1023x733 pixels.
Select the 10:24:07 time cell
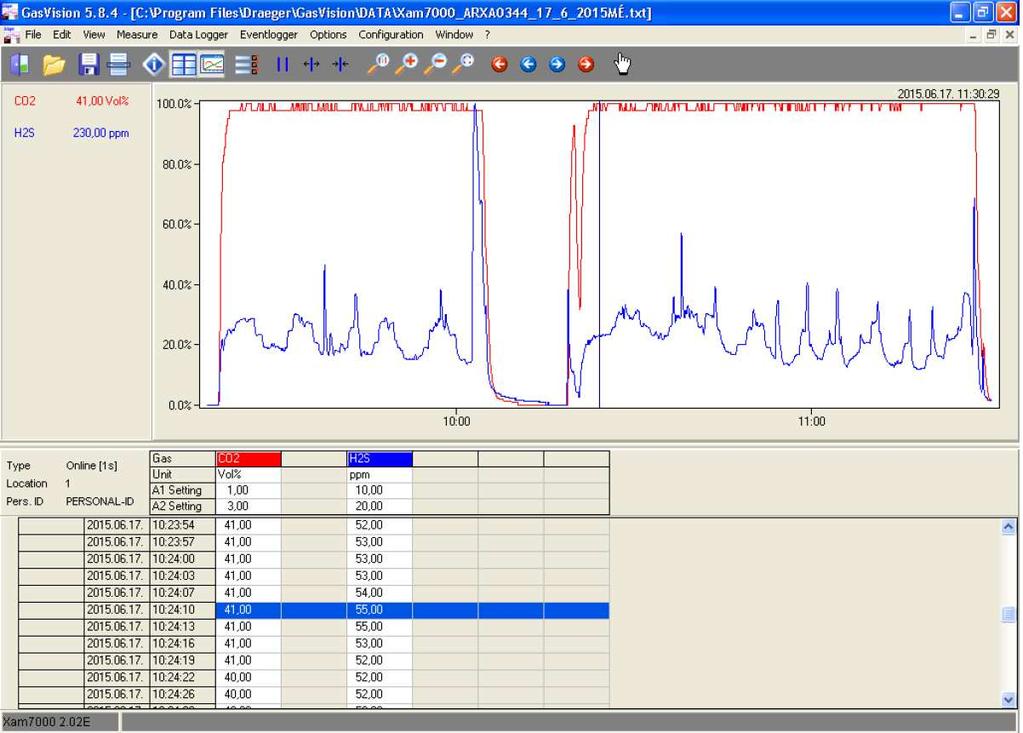coord(183,593)
